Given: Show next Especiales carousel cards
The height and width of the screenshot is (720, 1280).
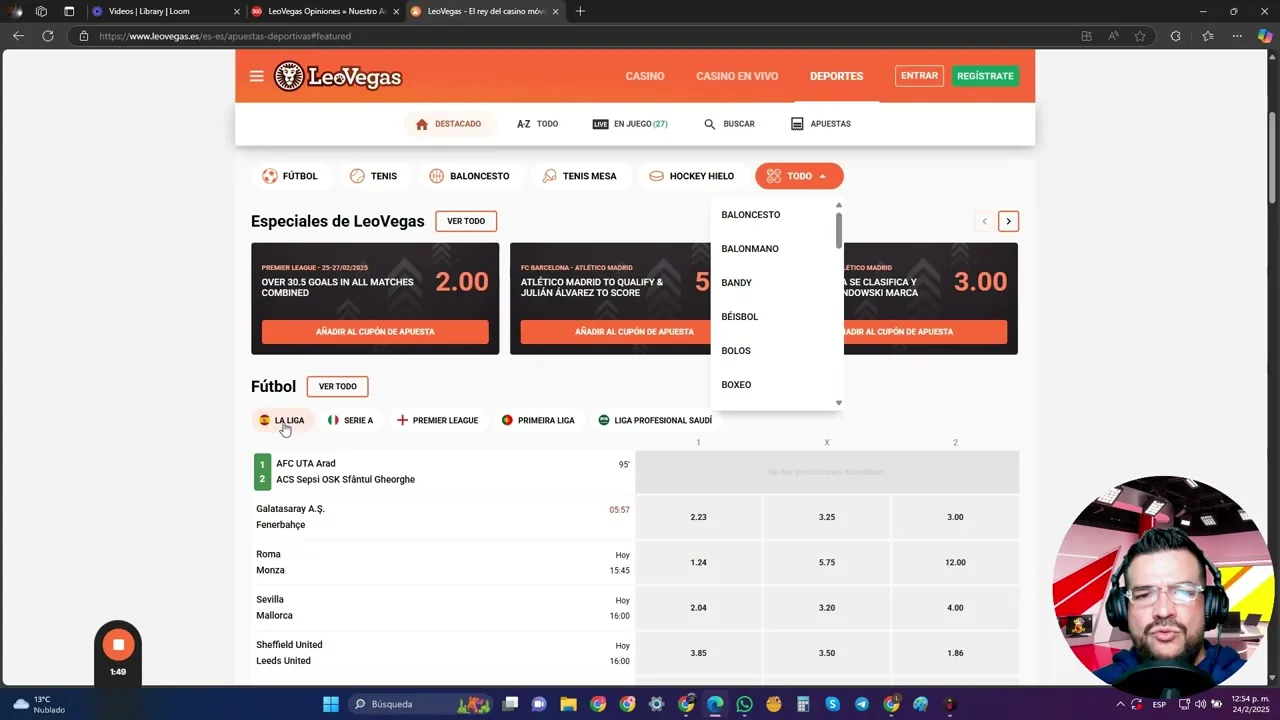Looking at the screenshot, I should (x=1008, y=221).
